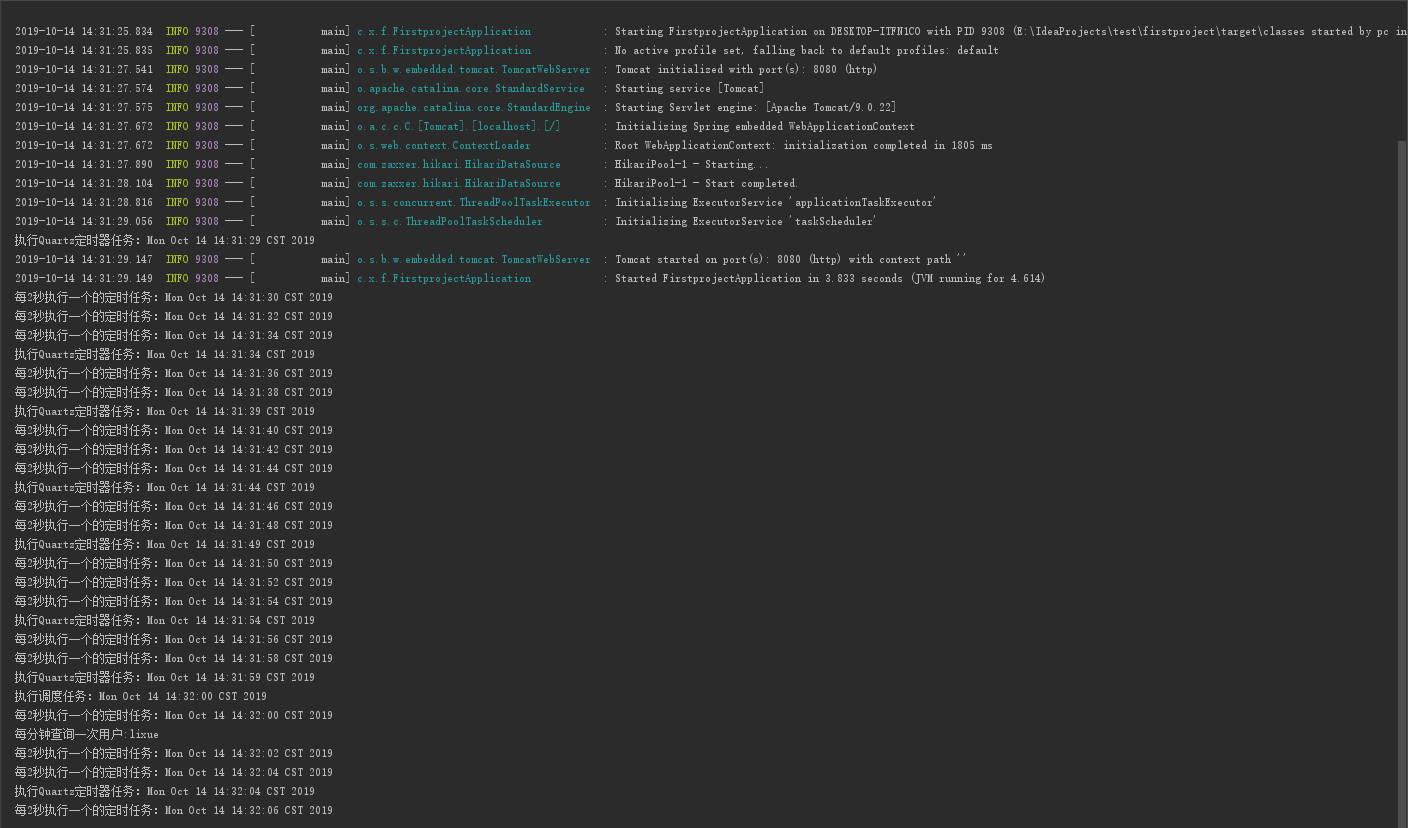Click the every-2-seconds task line at 14:31:58
The width and height of the screenshot is (1408, 828).
174,659
